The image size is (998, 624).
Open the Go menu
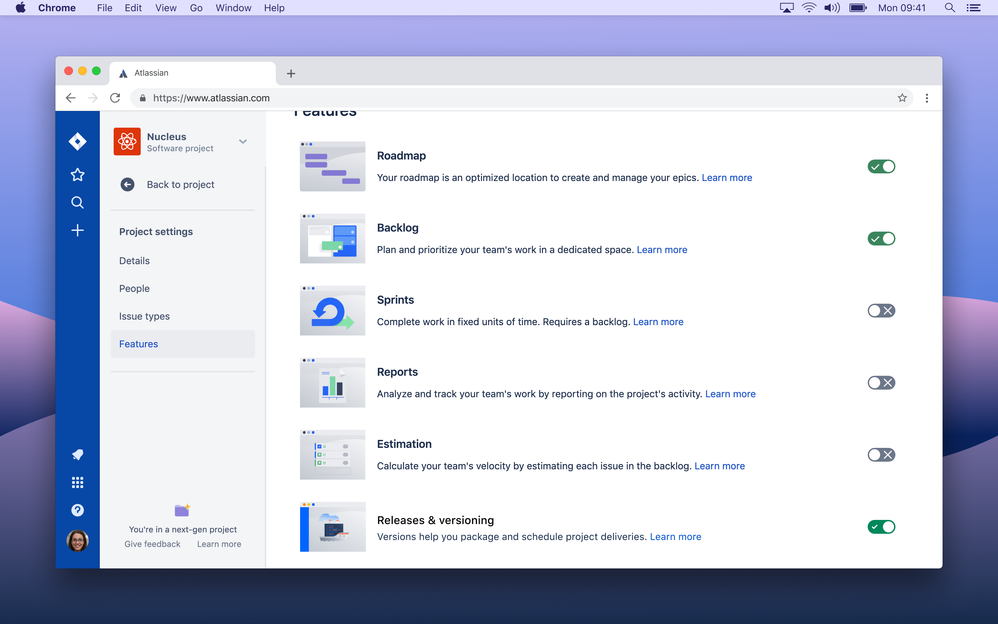coord(196,8)
